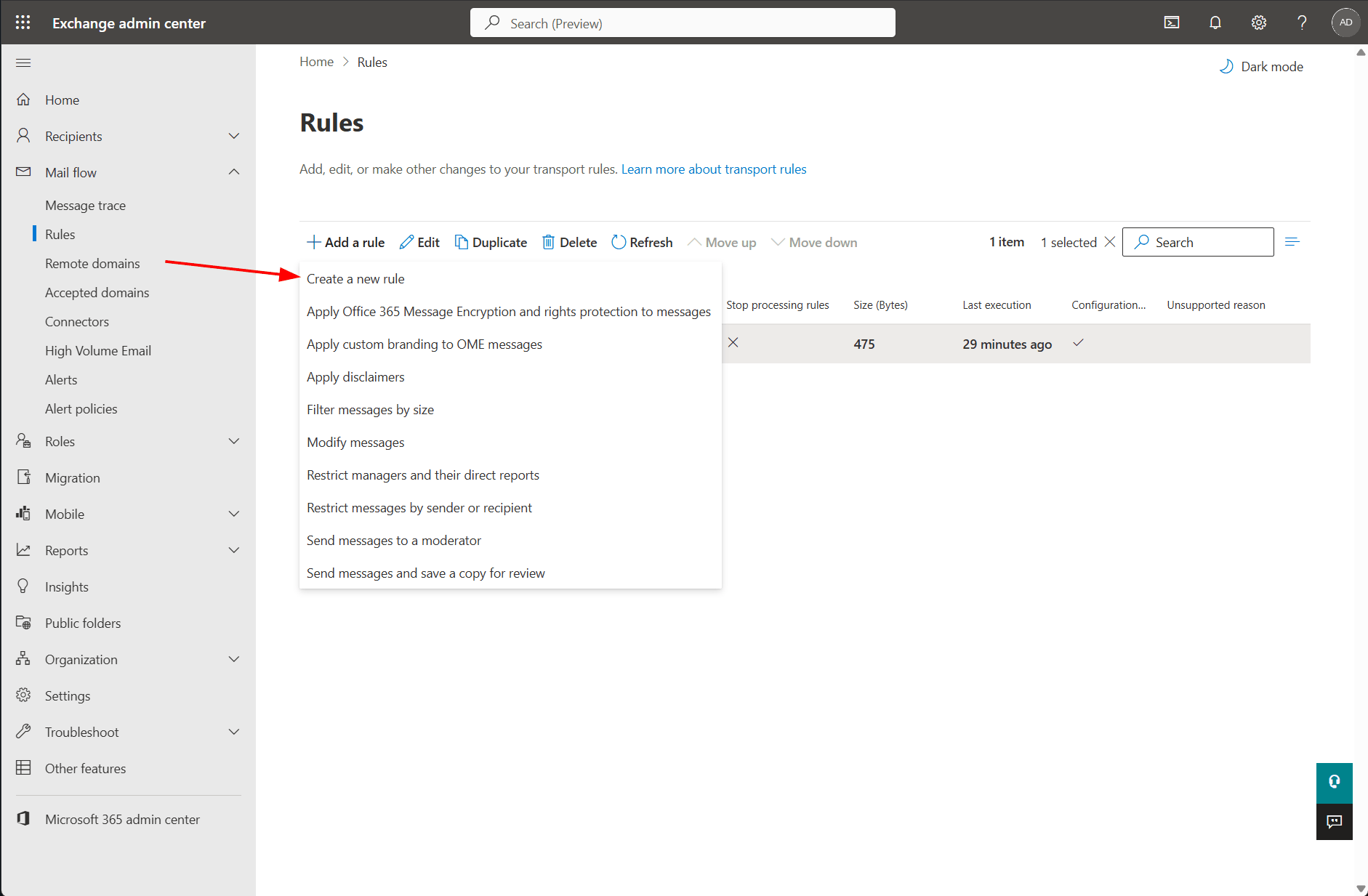
Task: Click the Duplicate toolbar button
Action: click(491, 242)
